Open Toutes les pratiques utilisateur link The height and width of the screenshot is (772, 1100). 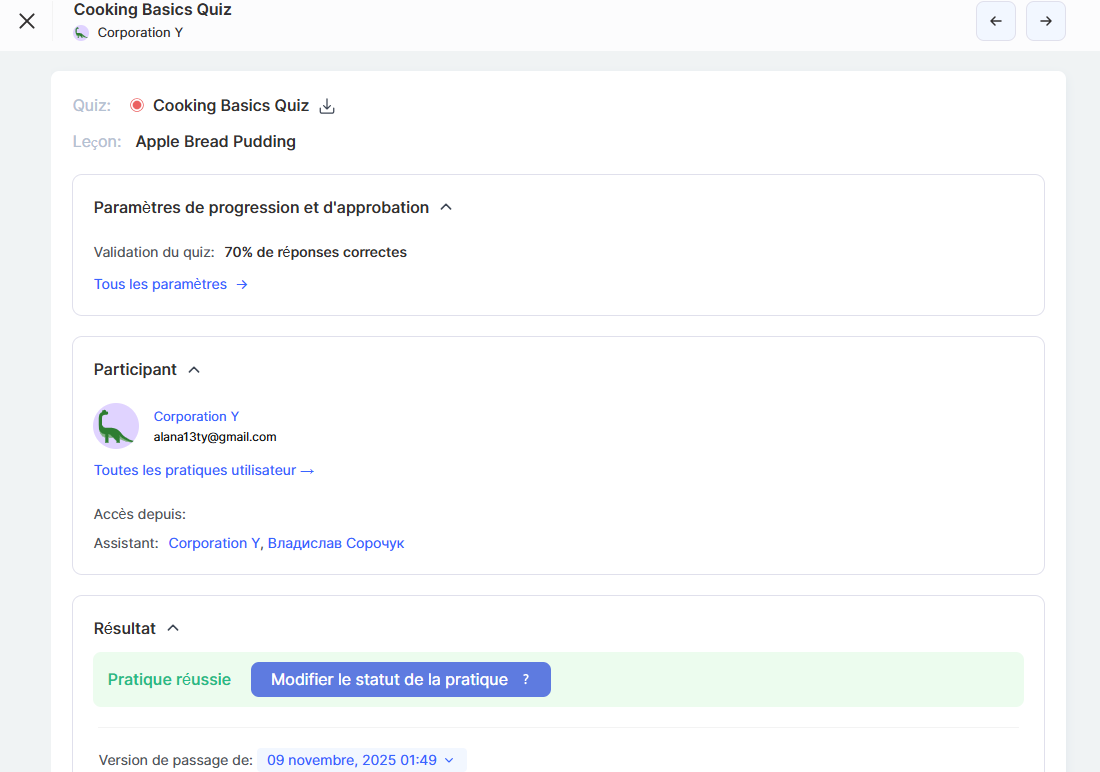(x=204, y=470)
